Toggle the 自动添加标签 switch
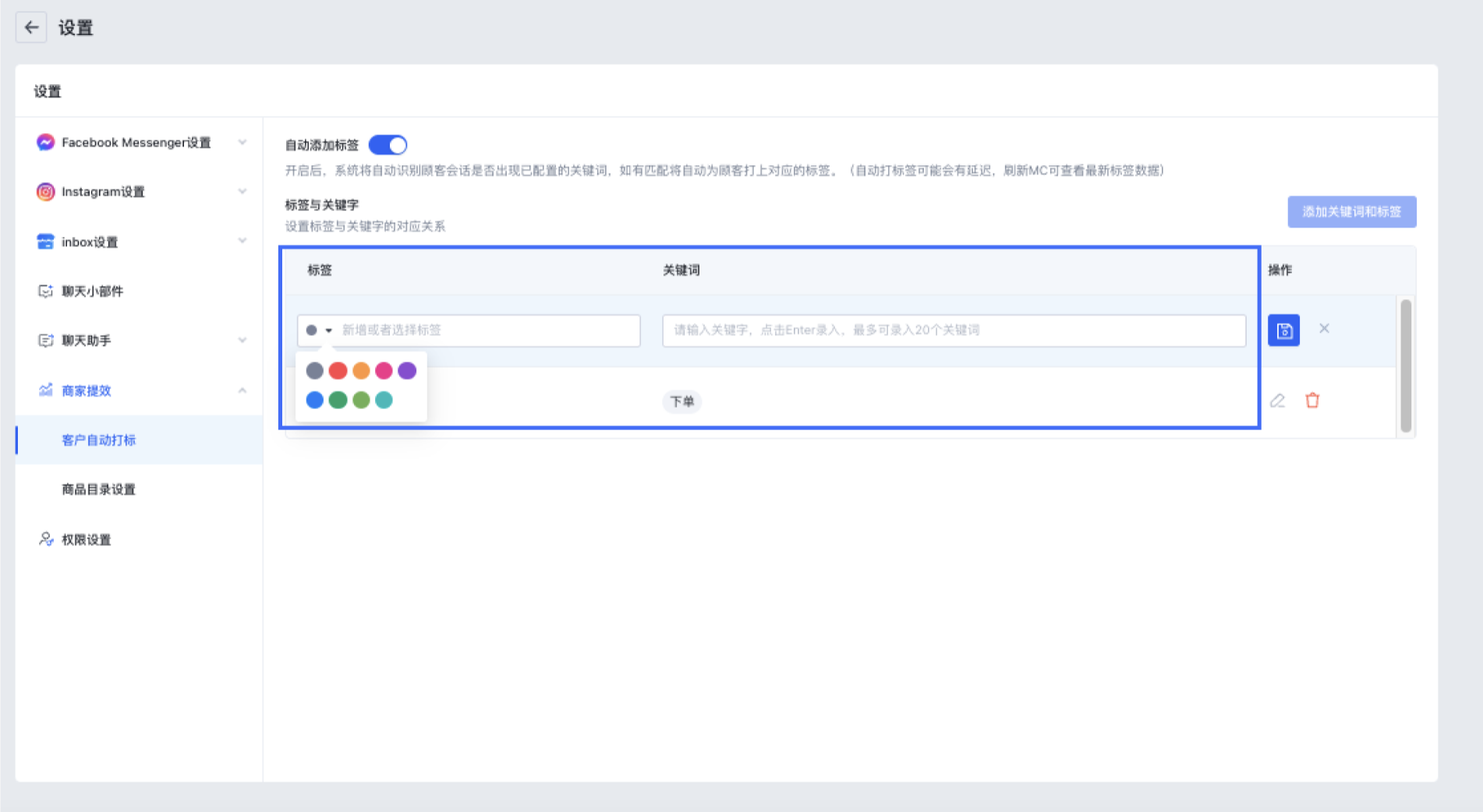This screenshot has height=812, width=1483. [388, 145]
